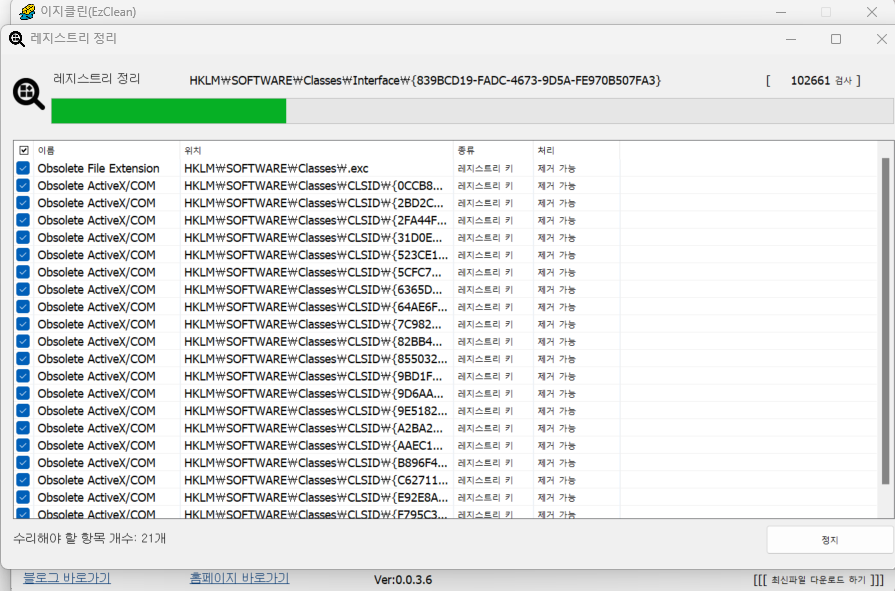This screenshot has width=895, height=591.
Task: Uncheck the checkbox for CLSID {AAEC1... row
Action: 23,445
